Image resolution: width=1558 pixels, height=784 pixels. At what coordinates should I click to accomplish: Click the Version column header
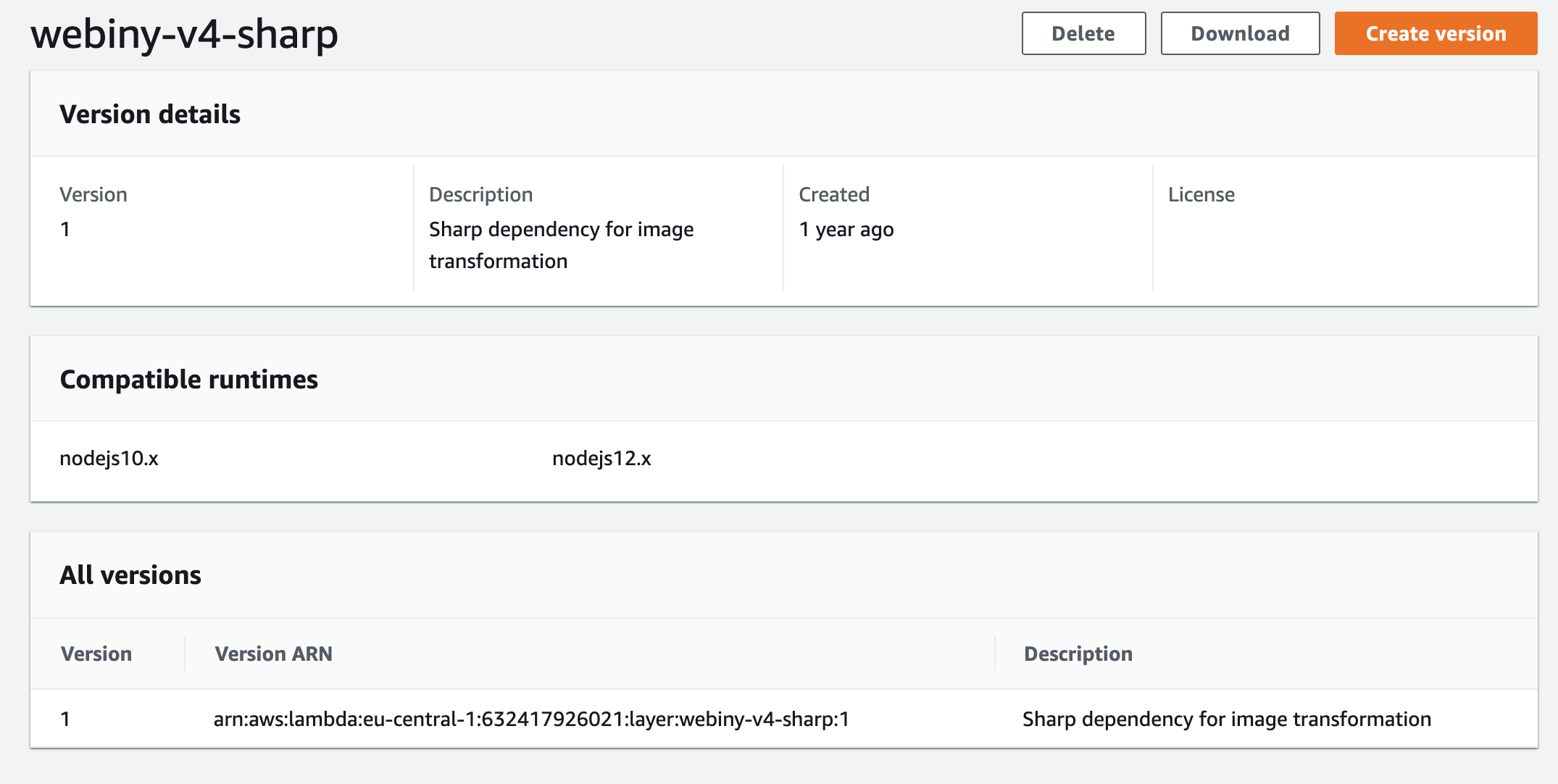click(97, 654)
